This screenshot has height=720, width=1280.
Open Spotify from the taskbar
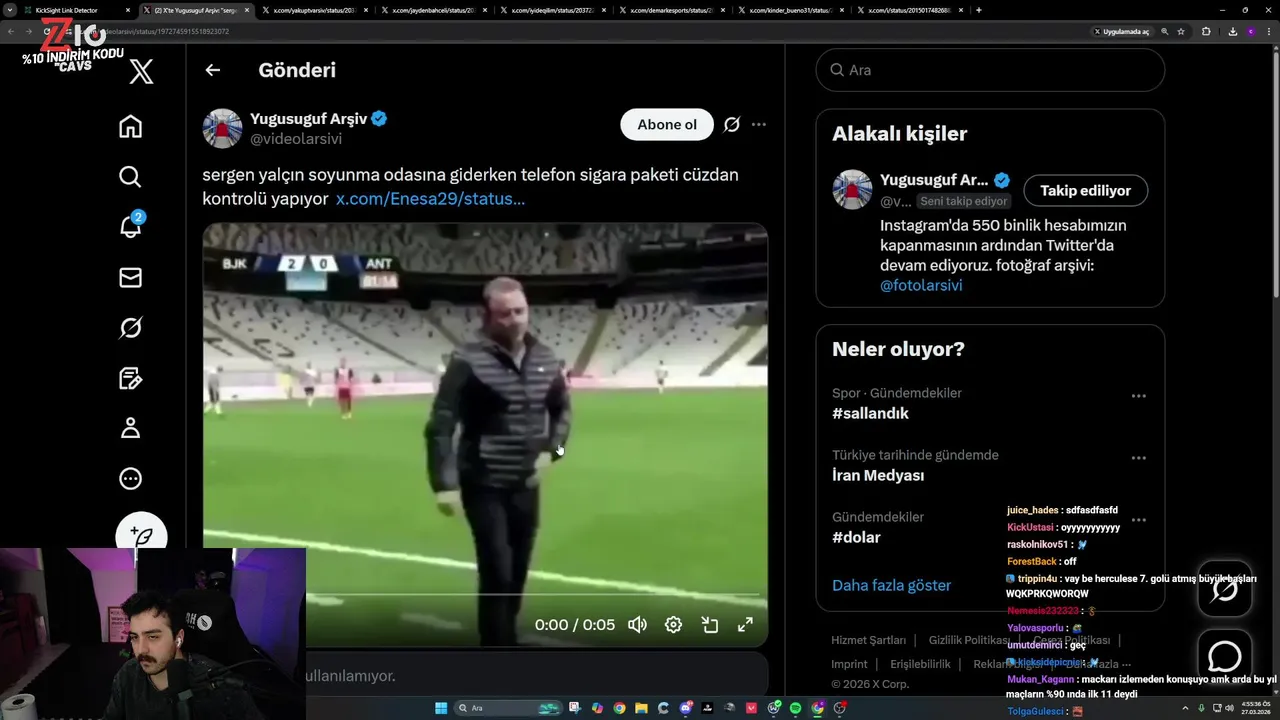(795, 708)
